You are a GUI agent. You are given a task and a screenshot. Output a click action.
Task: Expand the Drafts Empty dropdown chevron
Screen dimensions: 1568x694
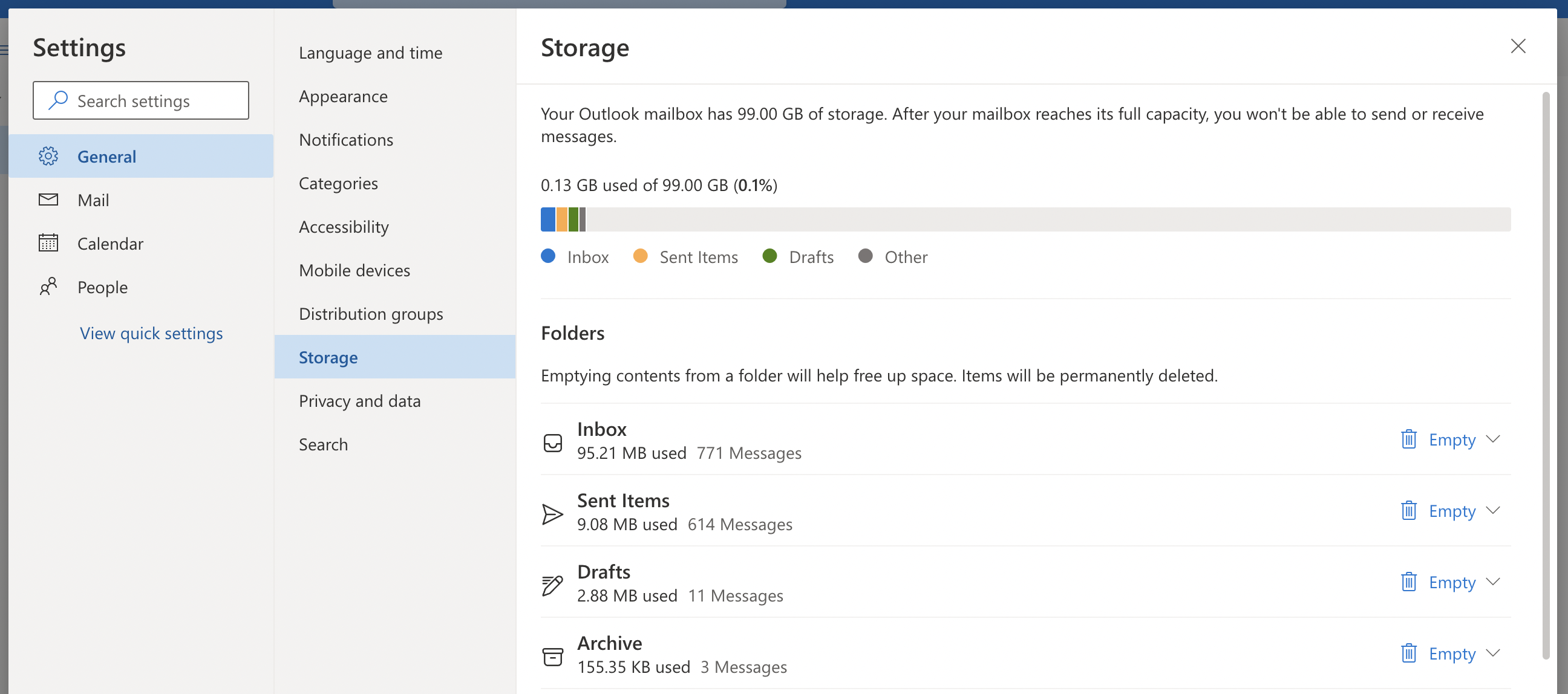(1493, 582)
